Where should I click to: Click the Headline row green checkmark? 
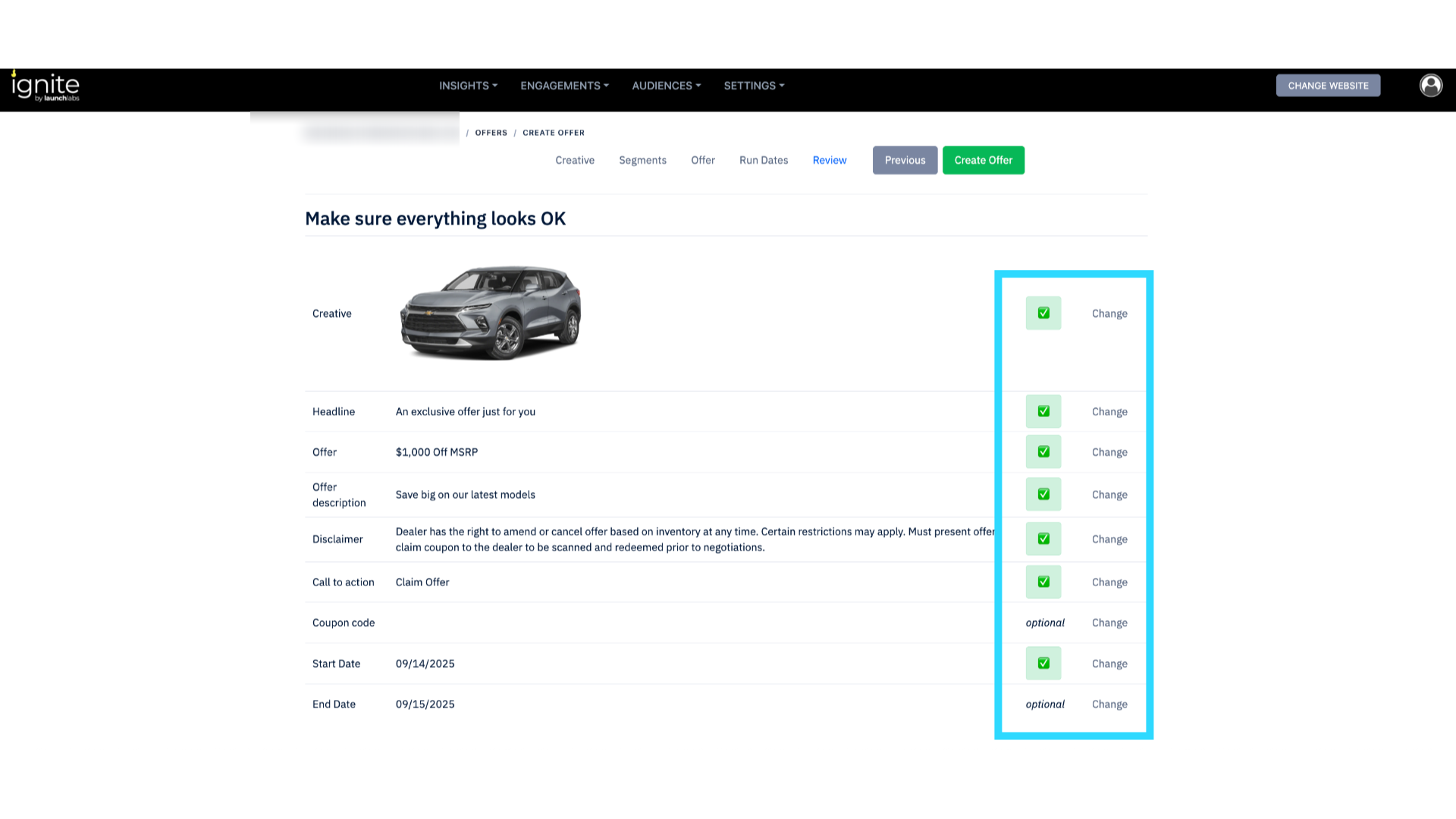pos(1043,412)
